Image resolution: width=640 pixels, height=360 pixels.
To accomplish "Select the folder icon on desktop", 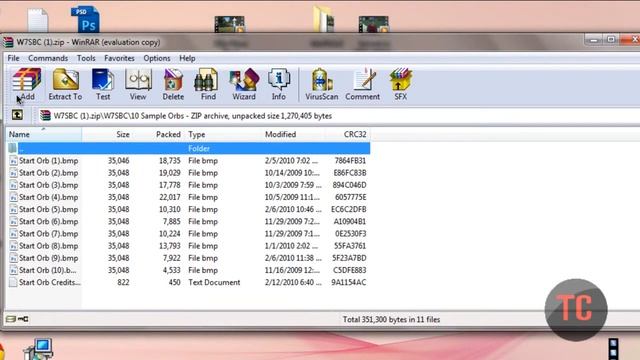I will pos(323,19).
